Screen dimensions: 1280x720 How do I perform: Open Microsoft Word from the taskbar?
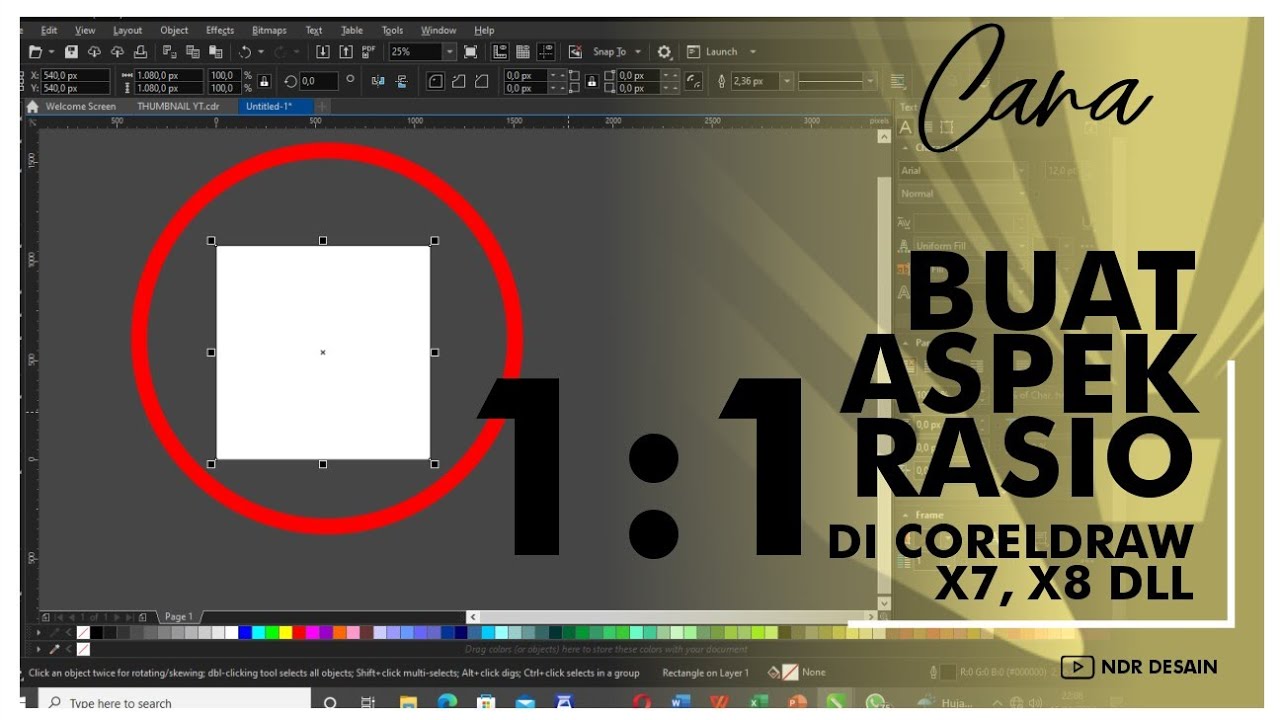[x=680, y=703]
